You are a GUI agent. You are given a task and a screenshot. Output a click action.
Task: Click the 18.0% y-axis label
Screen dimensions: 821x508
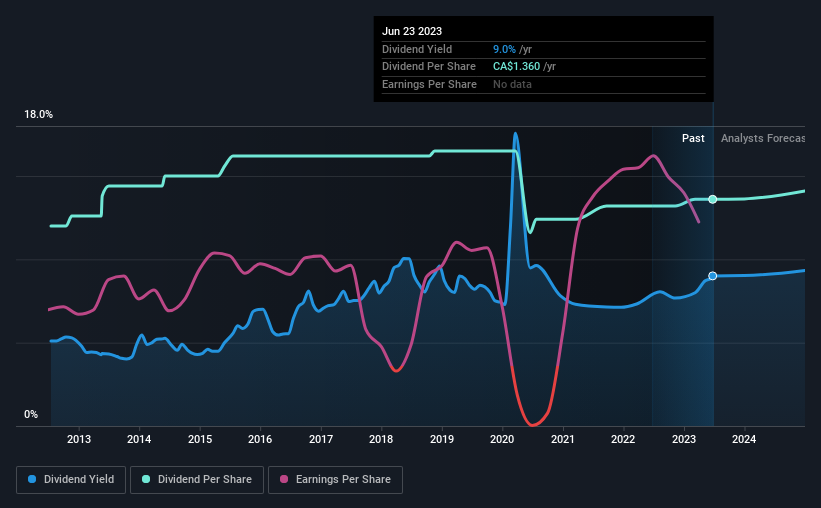point(39,115)
